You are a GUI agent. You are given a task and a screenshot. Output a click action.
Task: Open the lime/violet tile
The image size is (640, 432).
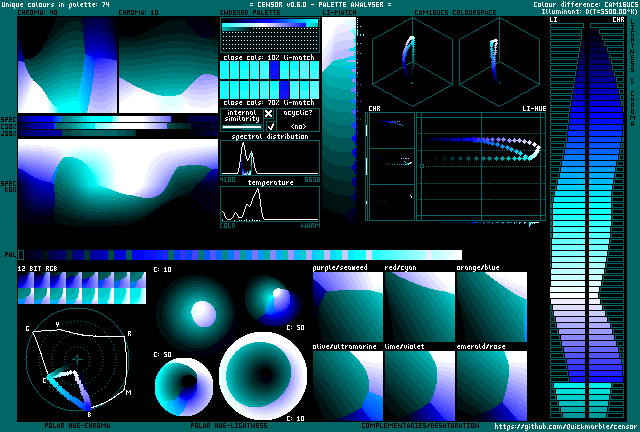419,385
